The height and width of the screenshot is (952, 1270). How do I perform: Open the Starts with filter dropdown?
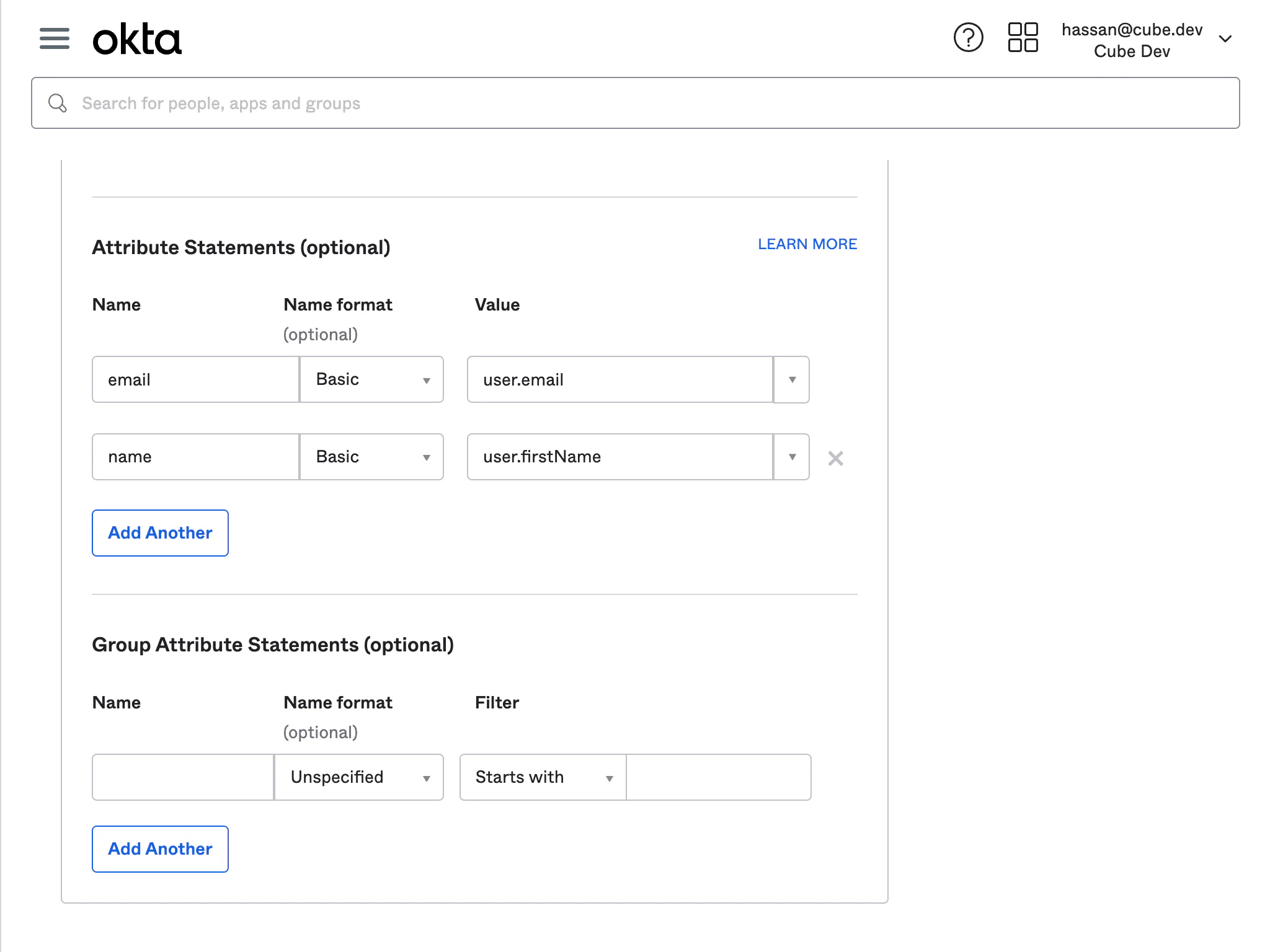pyautogui.click(x=543, y=777)
